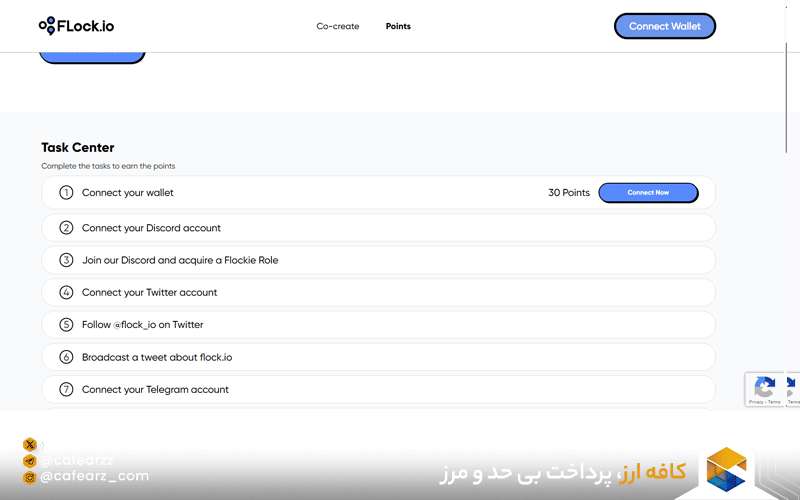
Task: Open the Co-create menu item
Action: [338, 26]
